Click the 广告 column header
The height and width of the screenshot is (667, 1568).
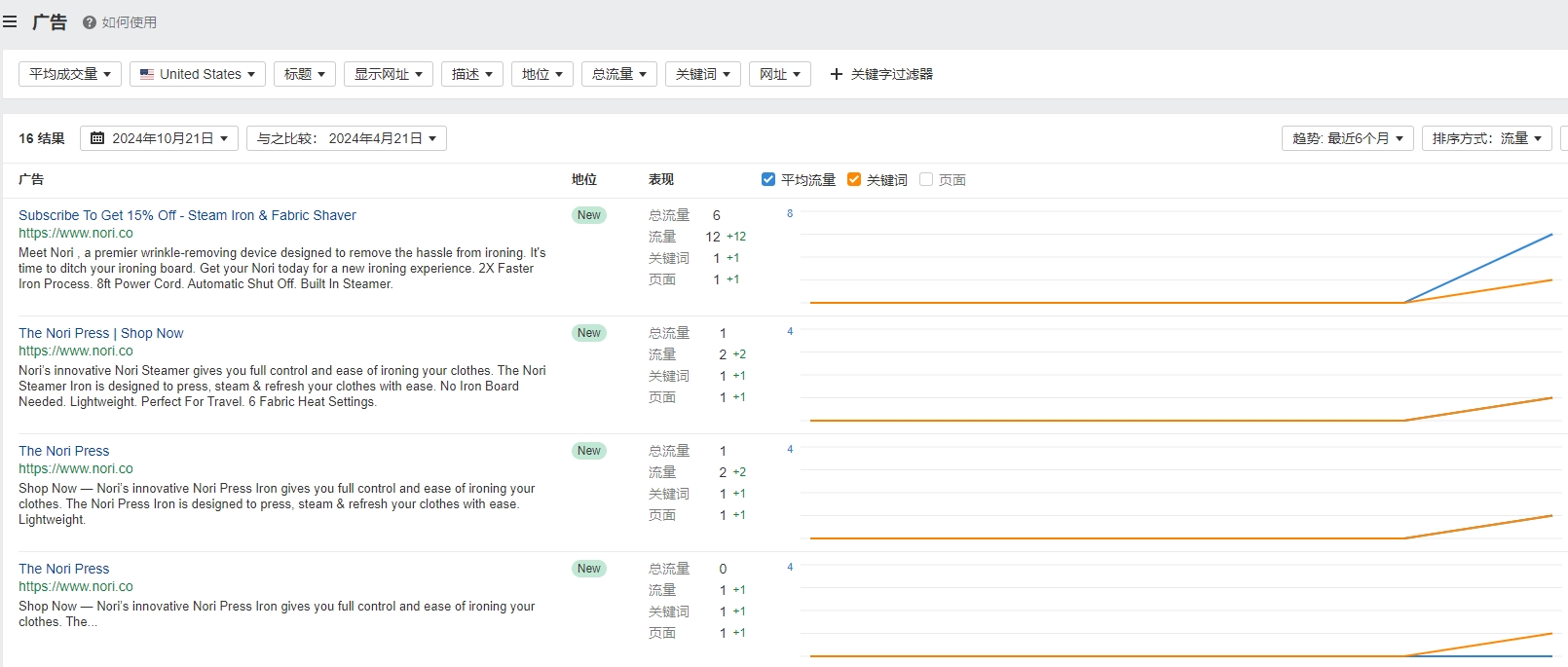(x=31, y=179)
